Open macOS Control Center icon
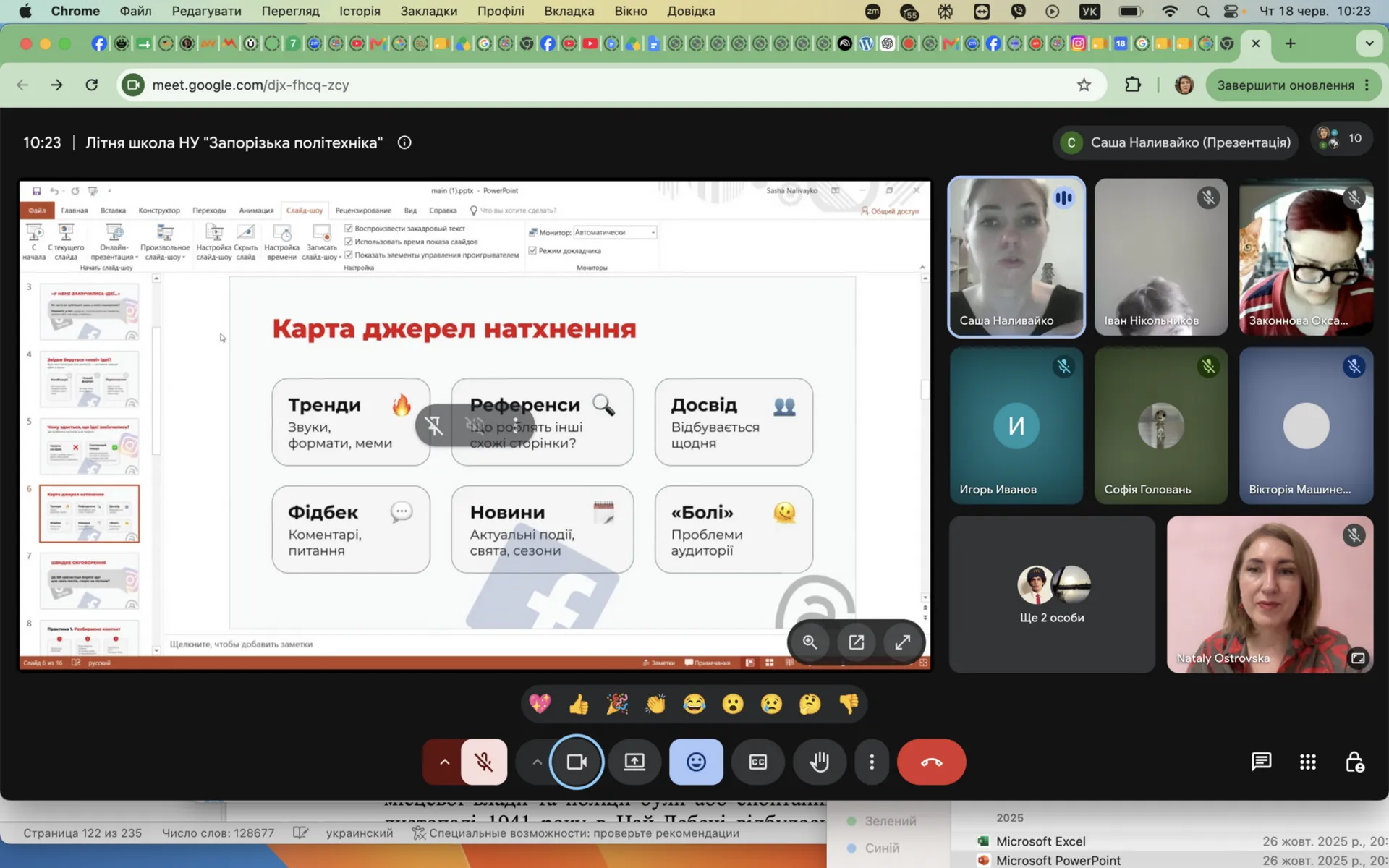This screenshot has width=1389, height=868. pyautogui.click(x=1231, y=11)
